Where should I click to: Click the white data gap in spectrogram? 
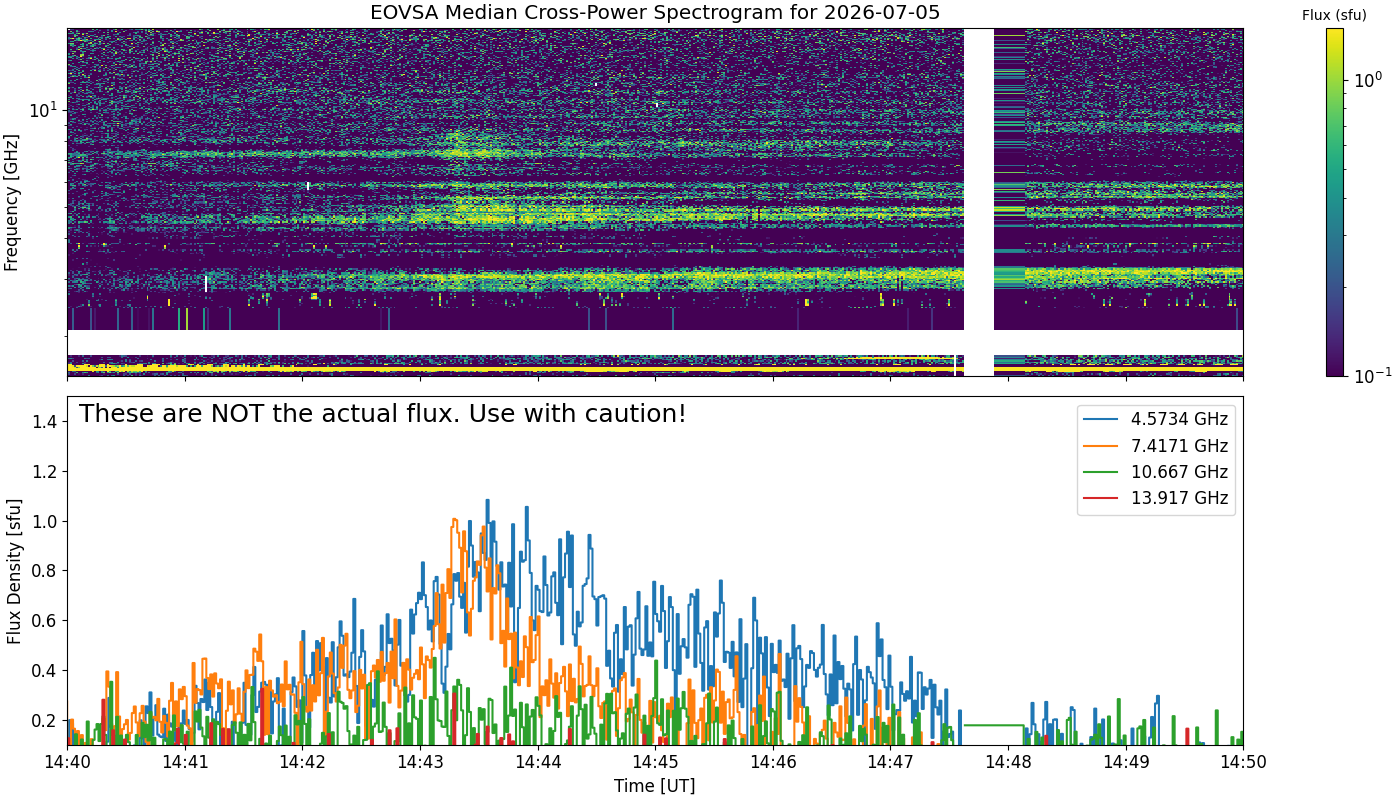[x=979, y=202]
